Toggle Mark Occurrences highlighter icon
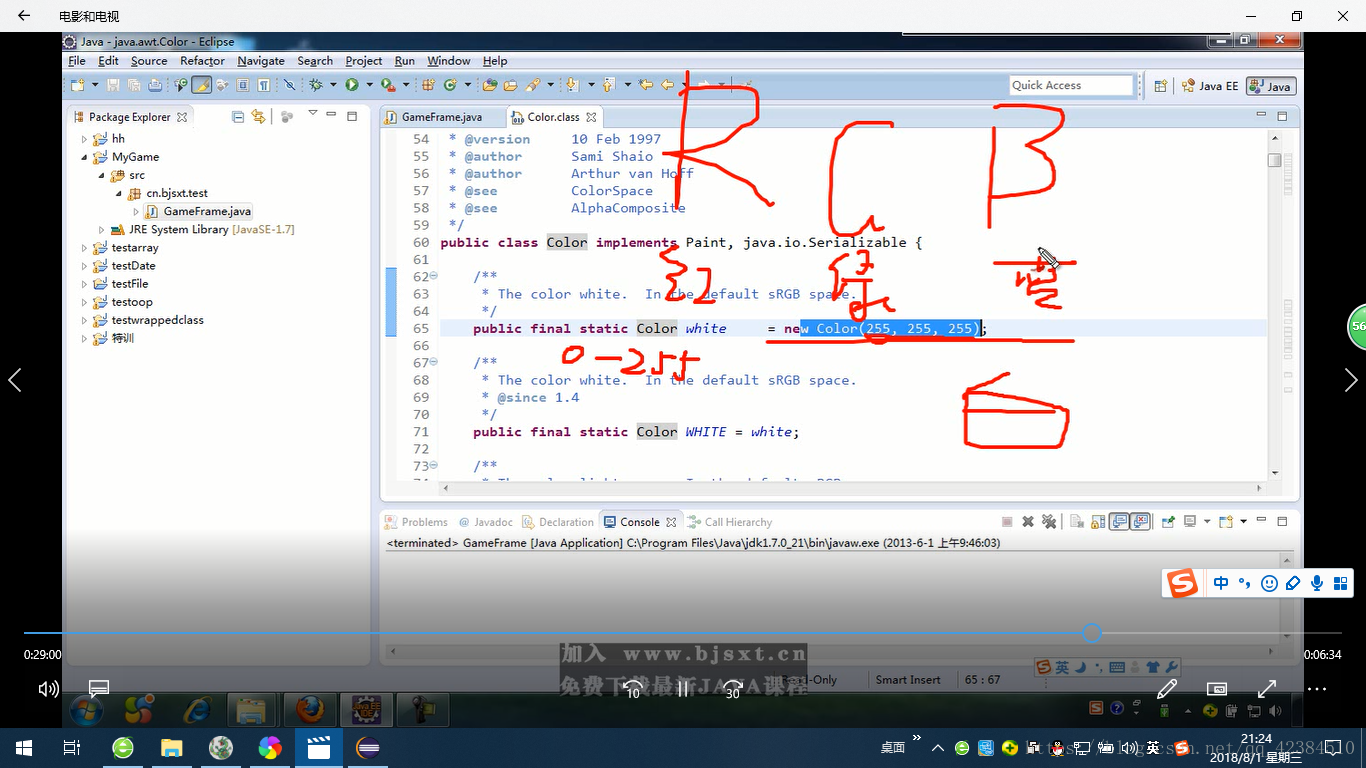The width and height of the screenshot is (1366, 768). (201, 86)
